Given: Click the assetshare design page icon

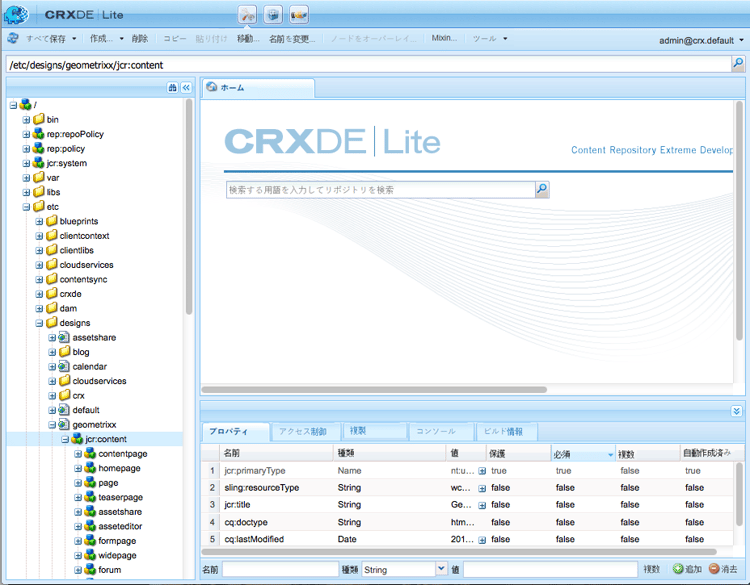Looking at the screenshot, I should tap(64, 337).
